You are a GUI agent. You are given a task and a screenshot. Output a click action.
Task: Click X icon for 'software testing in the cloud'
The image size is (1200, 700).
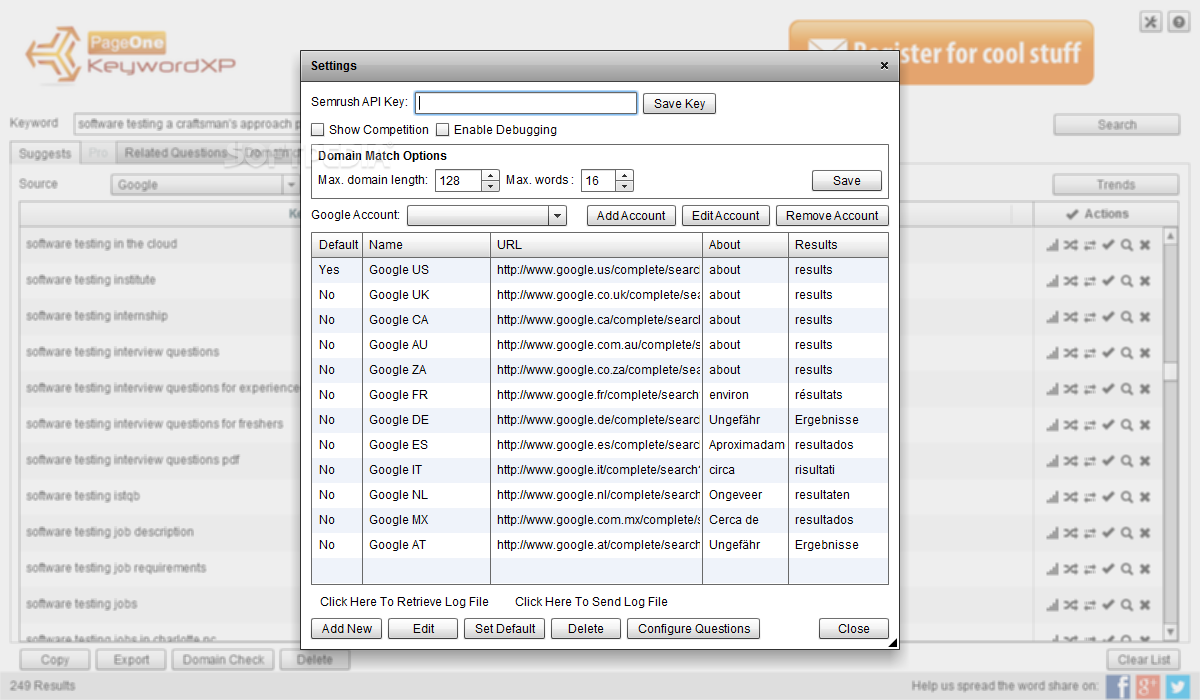(1145, 245)
